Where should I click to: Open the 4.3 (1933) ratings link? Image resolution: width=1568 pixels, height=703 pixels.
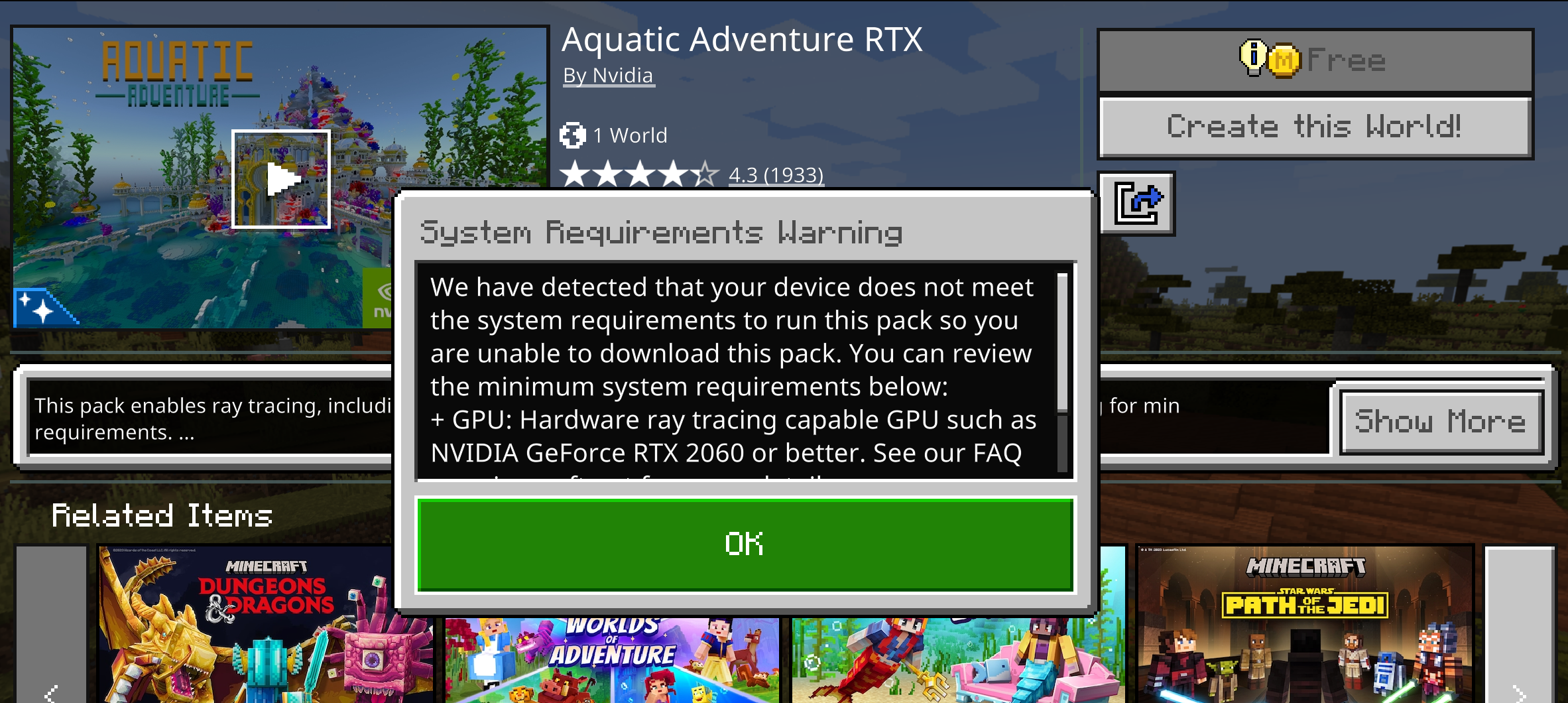point(776,175)
